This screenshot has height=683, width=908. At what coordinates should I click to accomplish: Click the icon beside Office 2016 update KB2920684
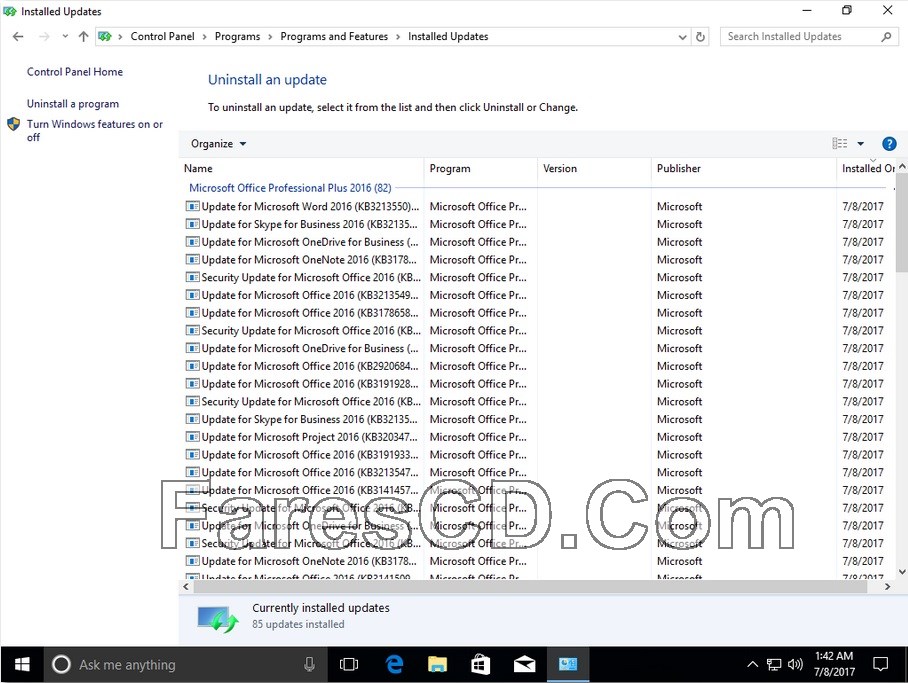(192, 366)
